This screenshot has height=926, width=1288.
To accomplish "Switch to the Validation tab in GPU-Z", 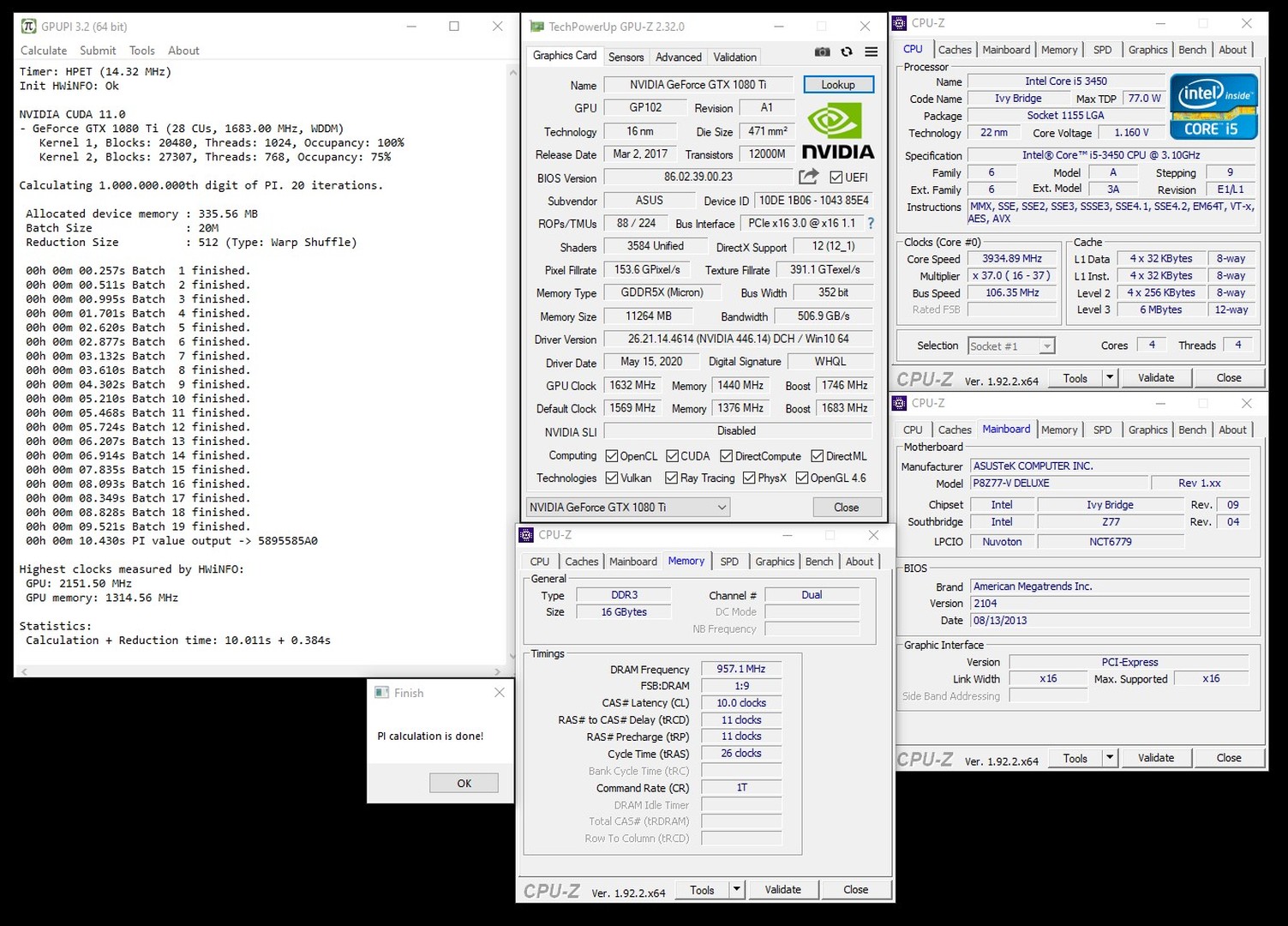I will click(734, 57).
